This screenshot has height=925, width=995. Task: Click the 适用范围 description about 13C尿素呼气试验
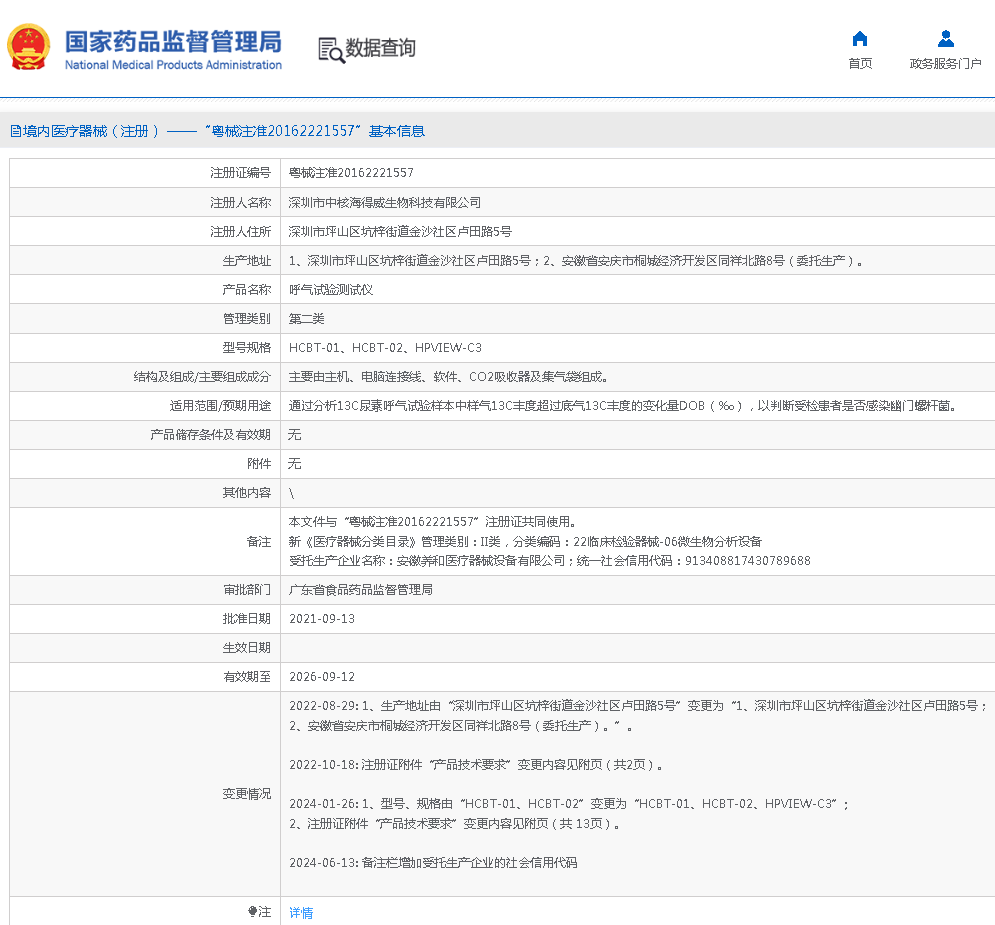pyautogui.click(x=623, y=406)
